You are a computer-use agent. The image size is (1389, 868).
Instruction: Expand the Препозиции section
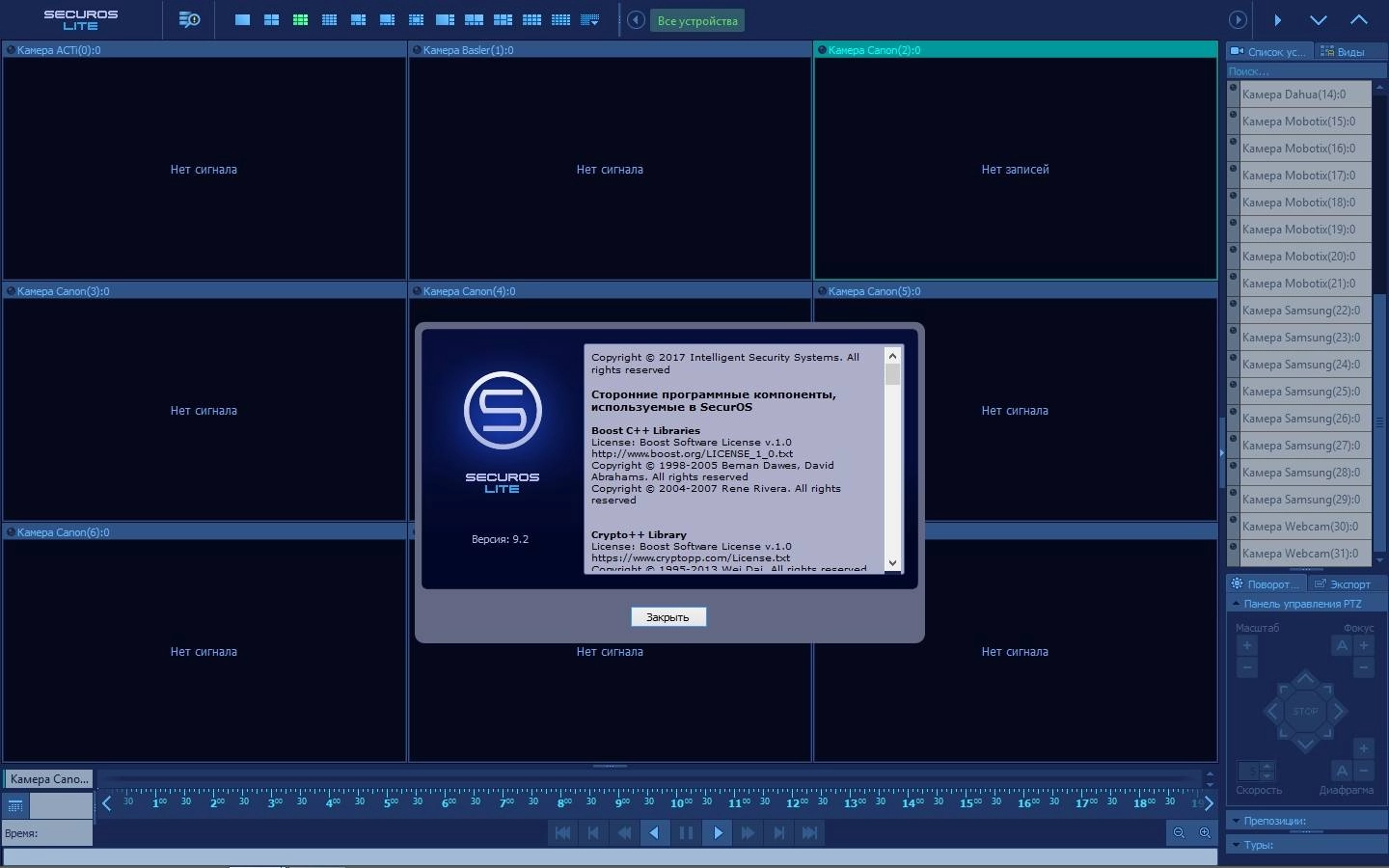1306,821
